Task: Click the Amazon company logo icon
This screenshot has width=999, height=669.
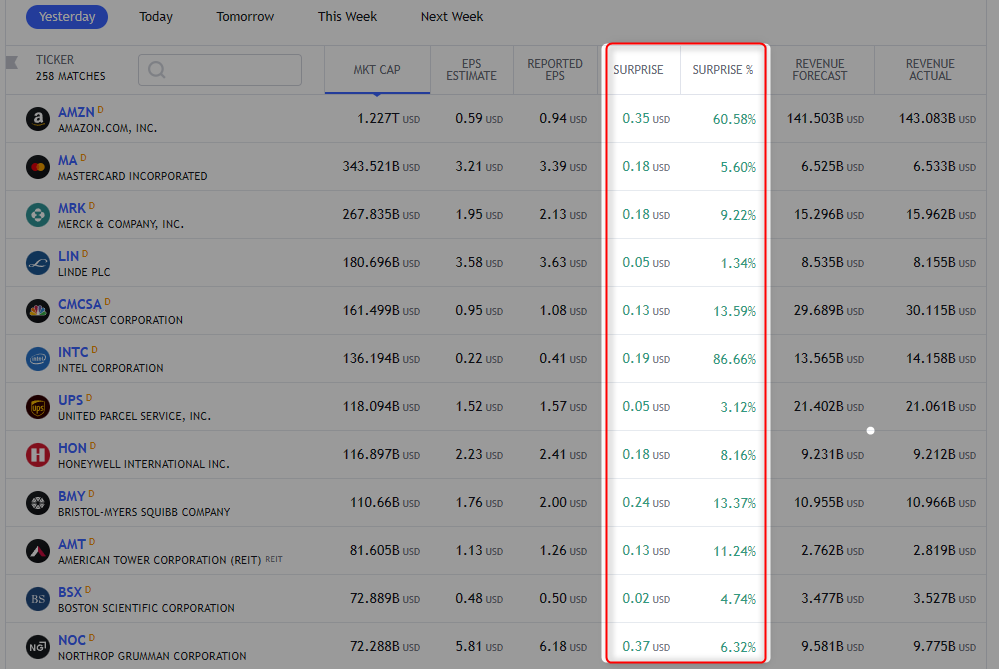Action: click(x=38, y=119)
